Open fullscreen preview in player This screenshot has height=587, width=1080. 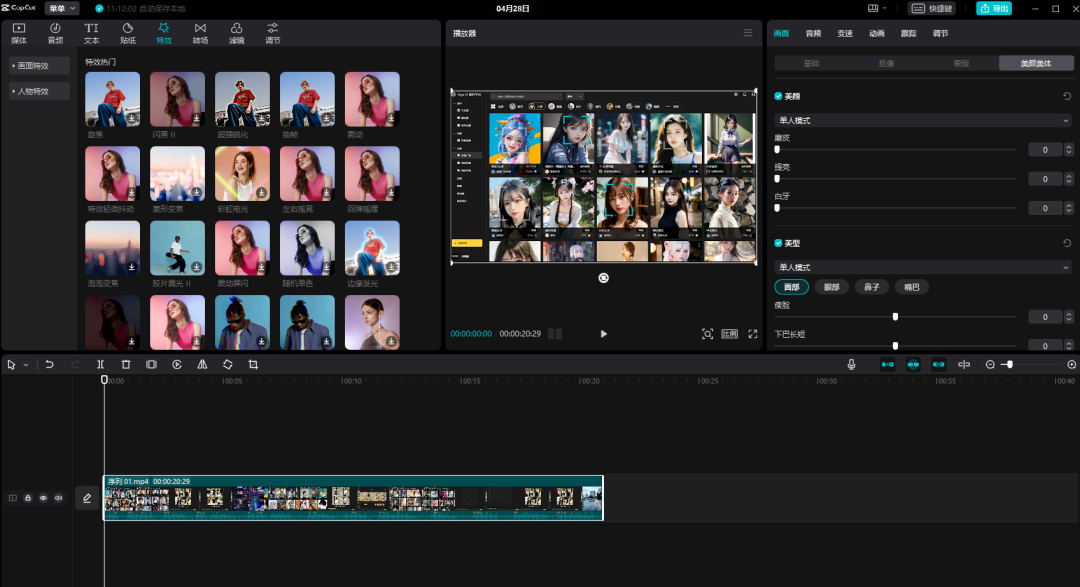[x=753, y=333]
